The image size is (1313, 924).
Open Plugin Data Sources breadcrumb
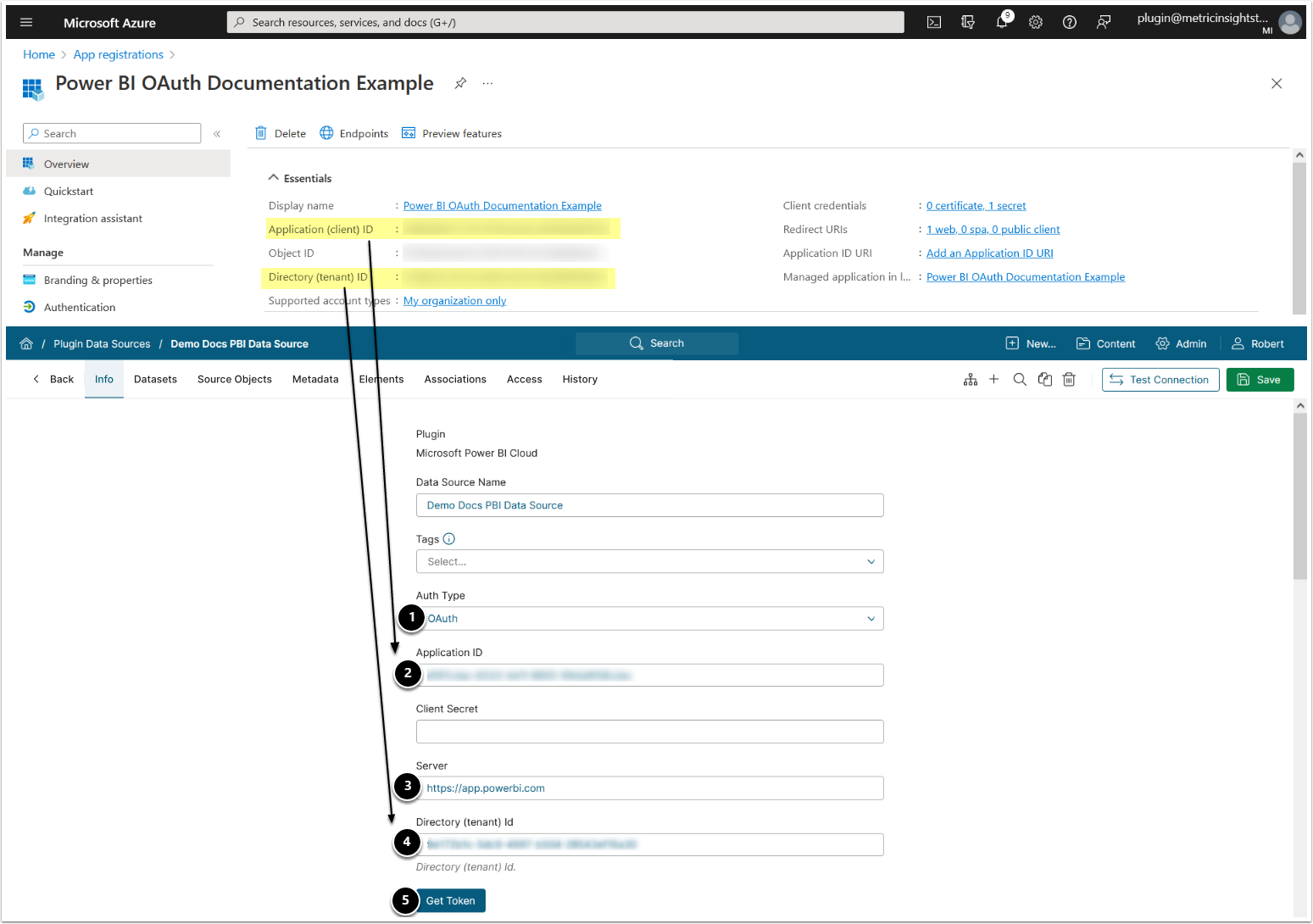pos(102,344)
